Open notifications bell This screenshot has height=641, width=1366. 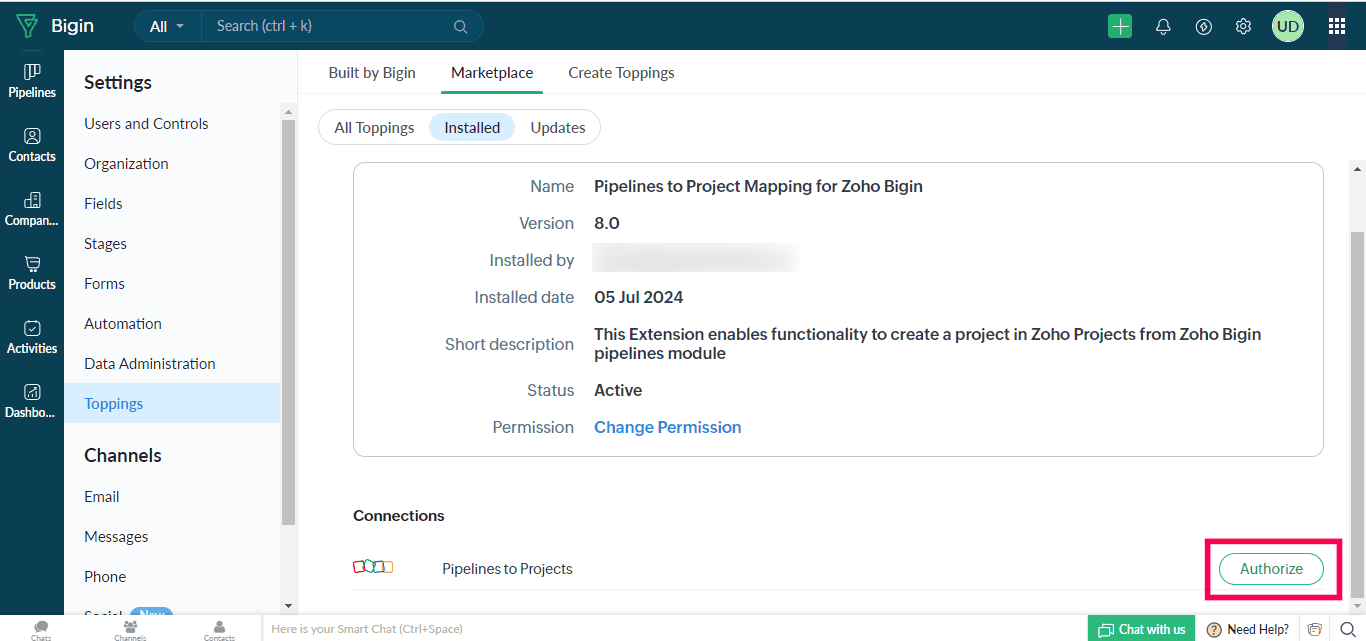click(1163, 27)
